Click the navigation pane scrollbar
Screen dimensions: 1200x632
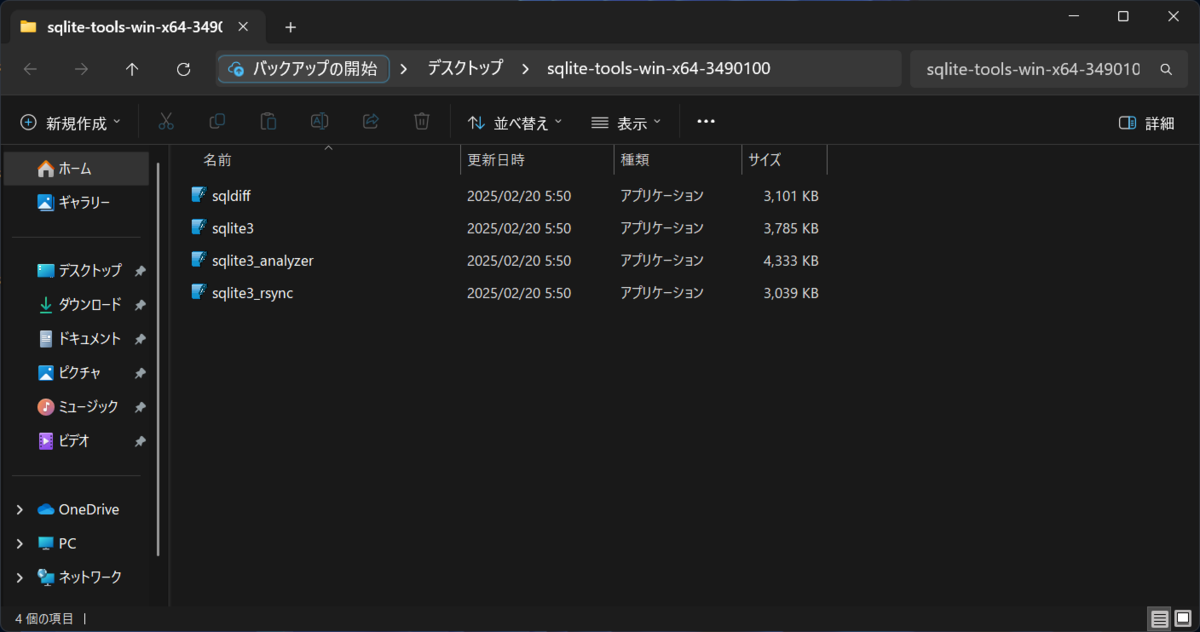tap(158, 360)
